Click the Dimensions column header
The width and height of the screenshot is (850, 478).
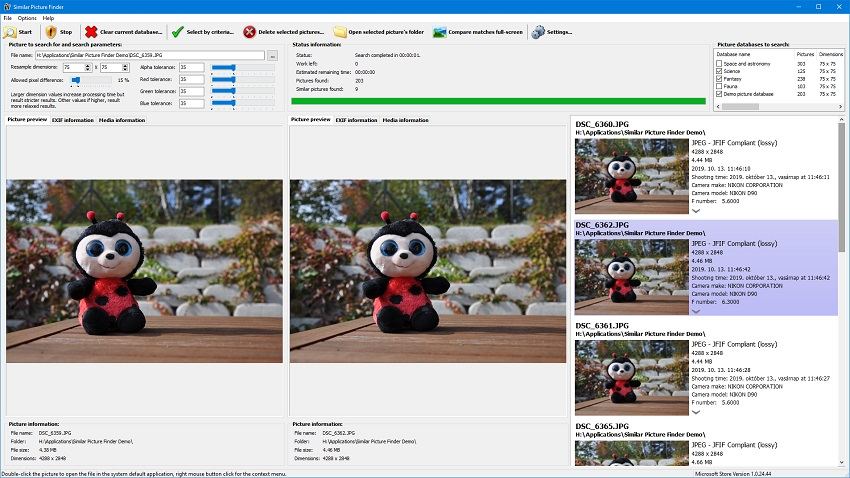coord(830,54)
